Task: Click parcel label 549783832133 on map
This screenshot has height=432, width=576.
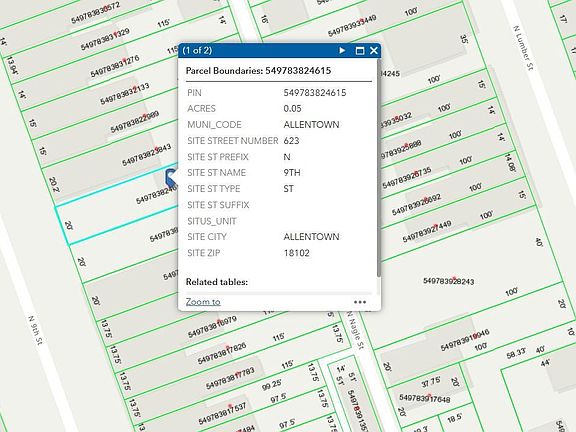Action: pyautogui.click(x=125, y=94)
